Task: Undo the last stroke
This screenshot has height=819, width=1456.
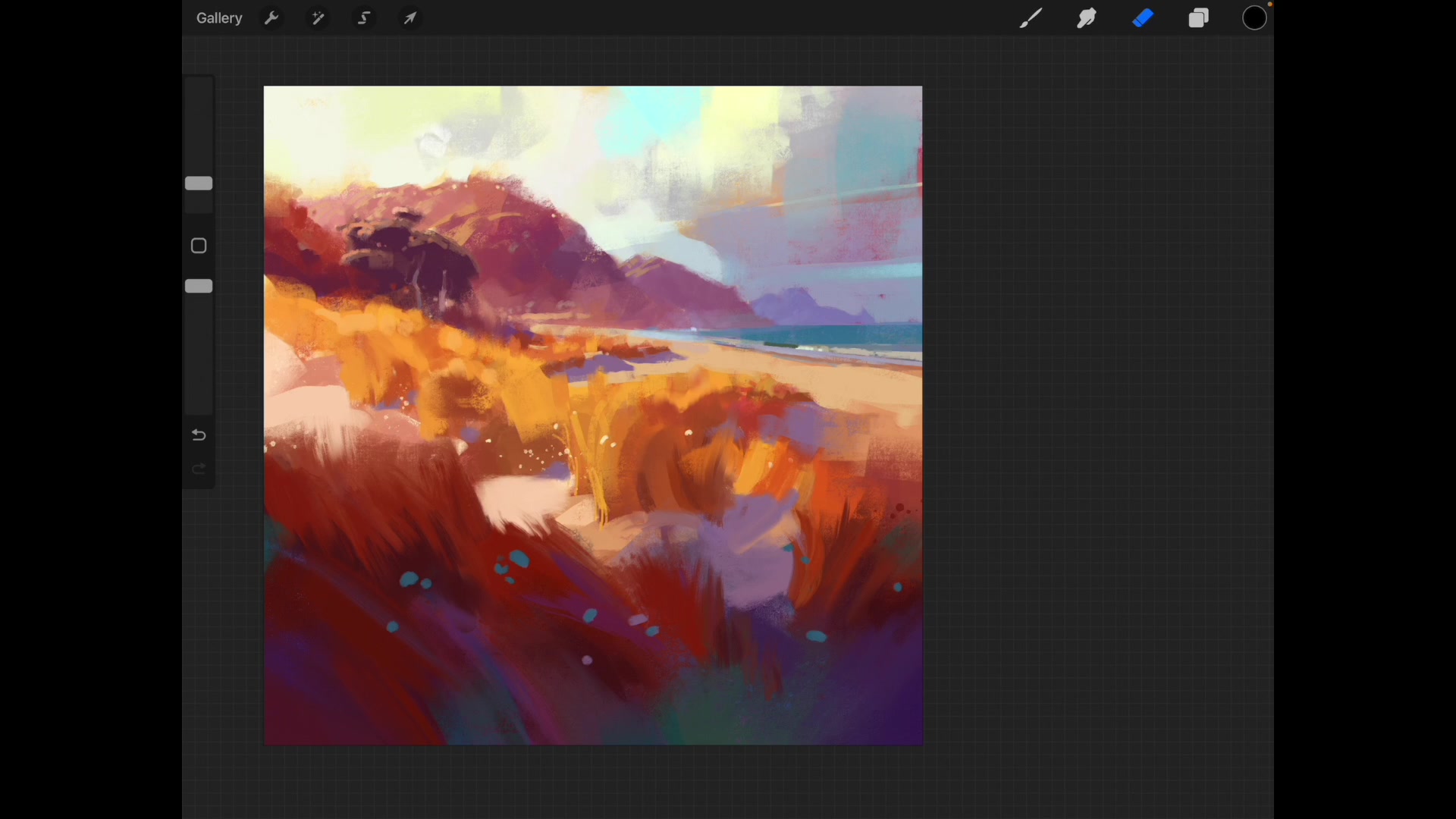Action: click(x=199, y=435)
